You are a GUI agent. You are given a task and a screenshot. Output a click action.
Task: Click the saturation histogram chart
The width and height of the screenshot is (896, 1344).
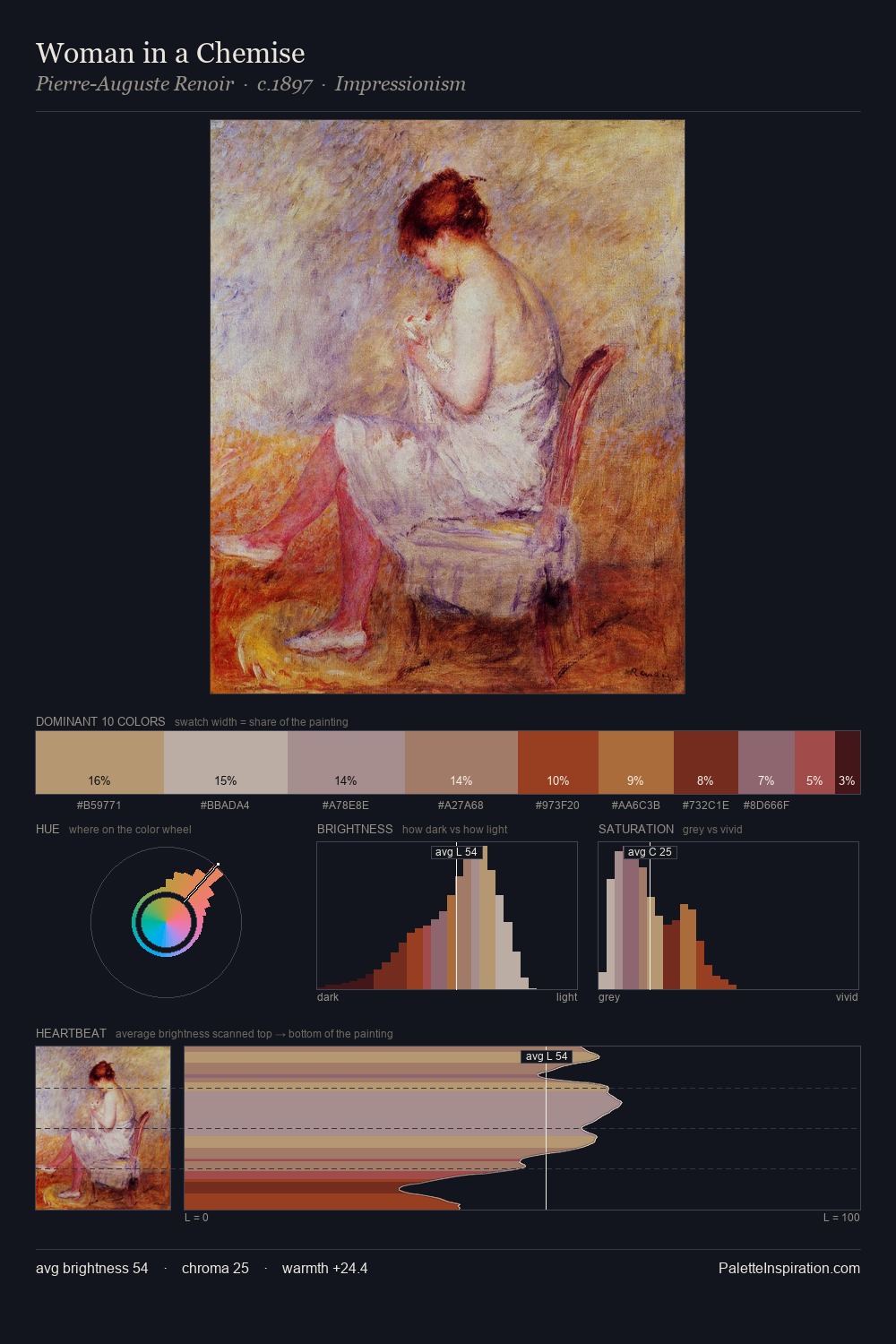pyautogui.click(x=728, y=916)
